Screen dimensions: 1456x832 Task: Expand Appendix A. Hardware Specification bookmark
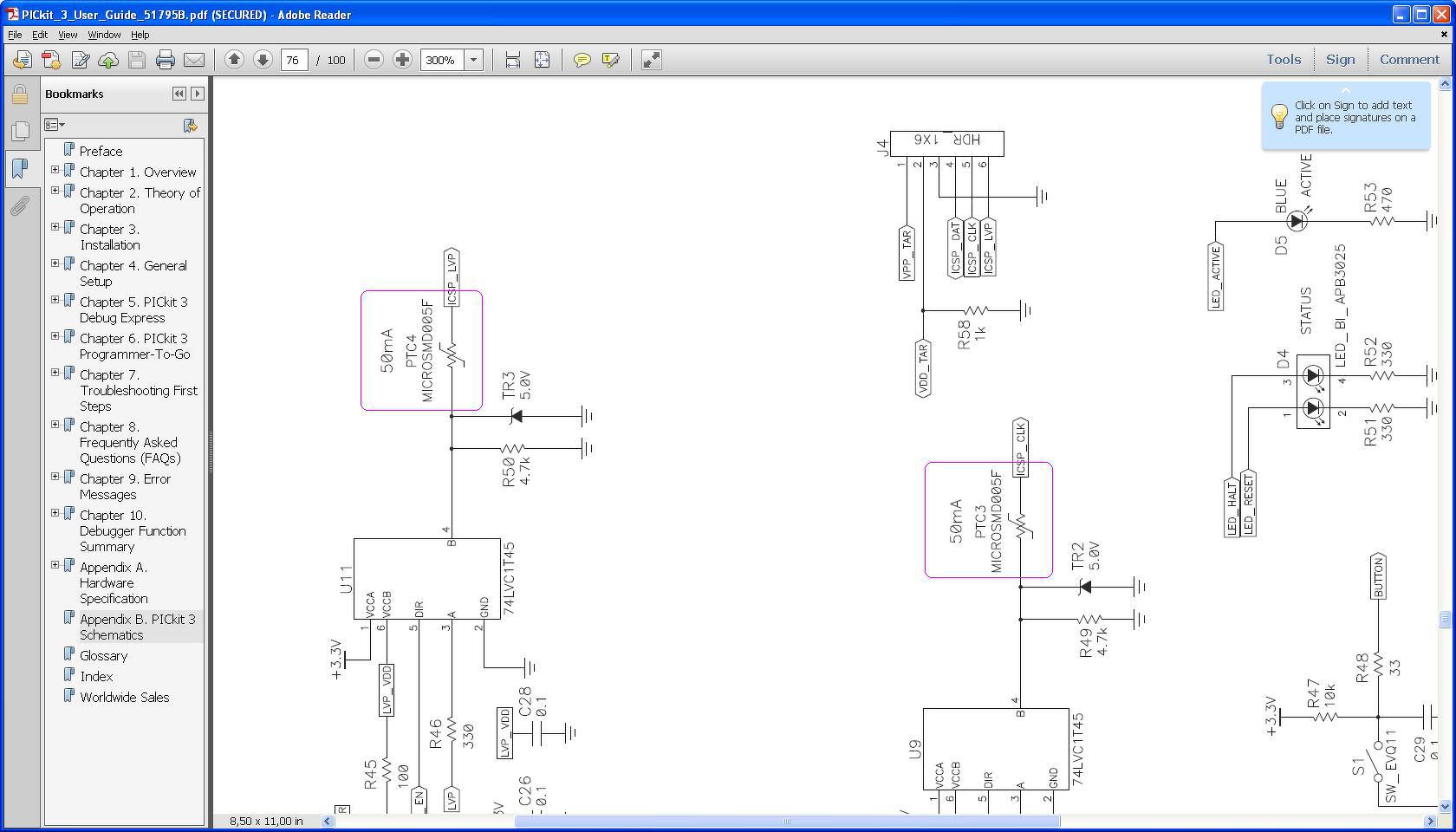[55, 565]
